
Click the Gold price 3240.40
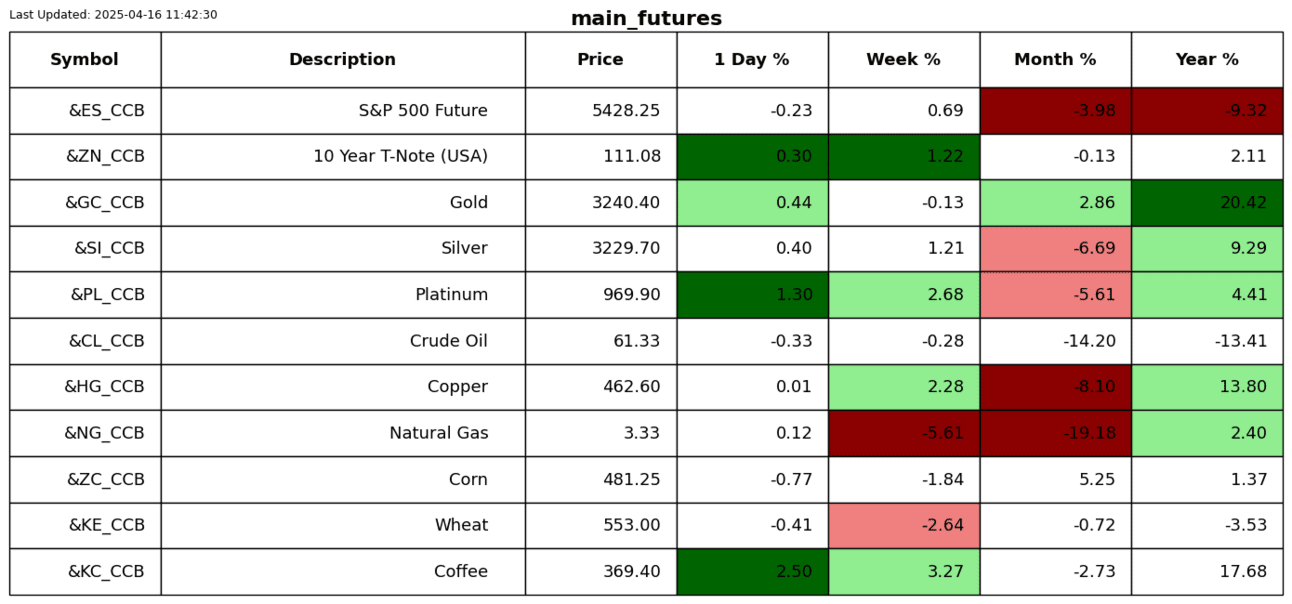(626, 203)
